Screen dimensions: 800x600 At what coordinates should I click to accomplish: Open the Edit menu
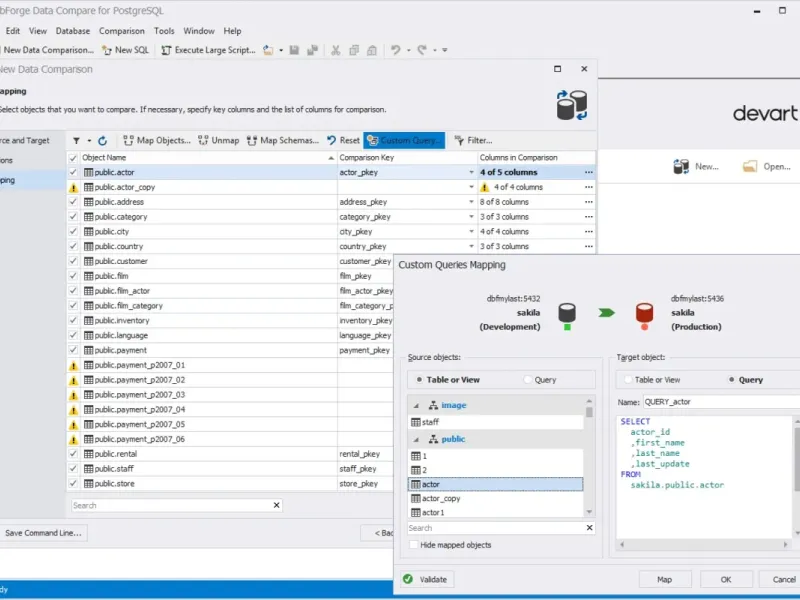click(13, 31)
